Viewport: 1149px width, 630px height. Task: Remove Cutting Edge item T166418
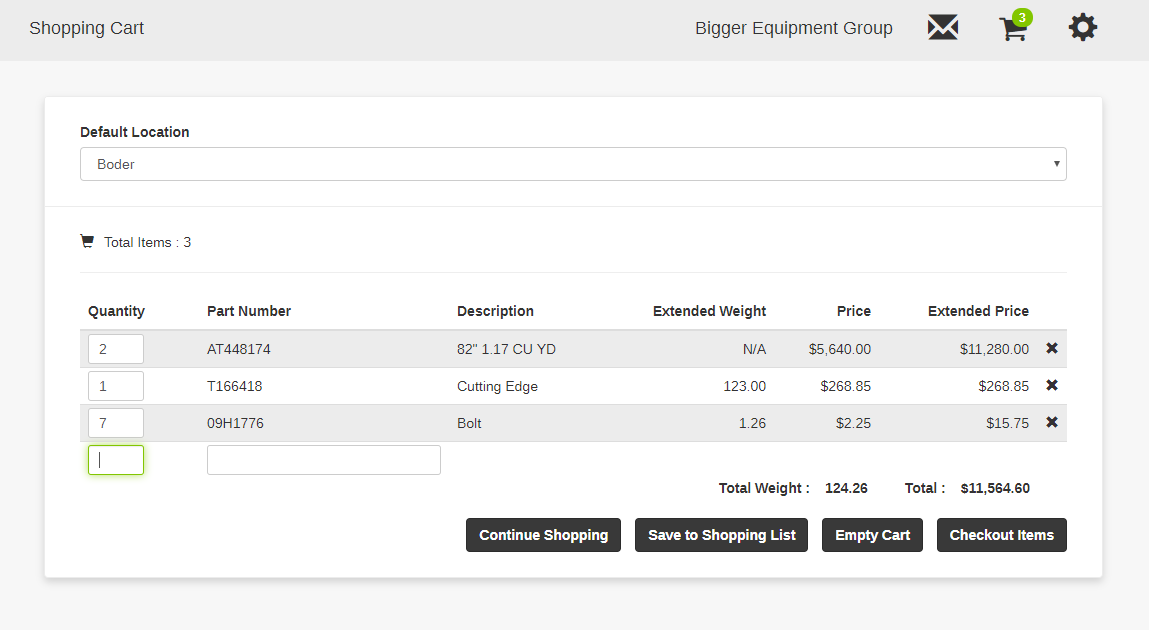point(1051,385)
